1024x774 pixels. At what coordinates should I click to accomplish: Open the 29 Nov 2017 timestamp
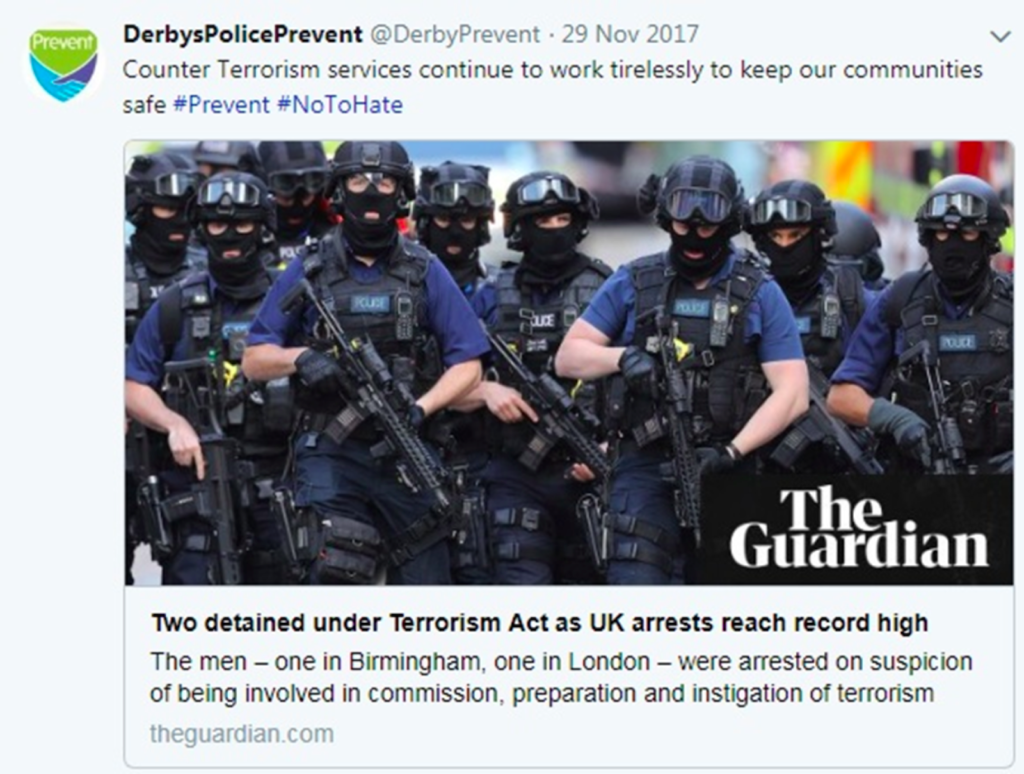[x=630, y=34]
